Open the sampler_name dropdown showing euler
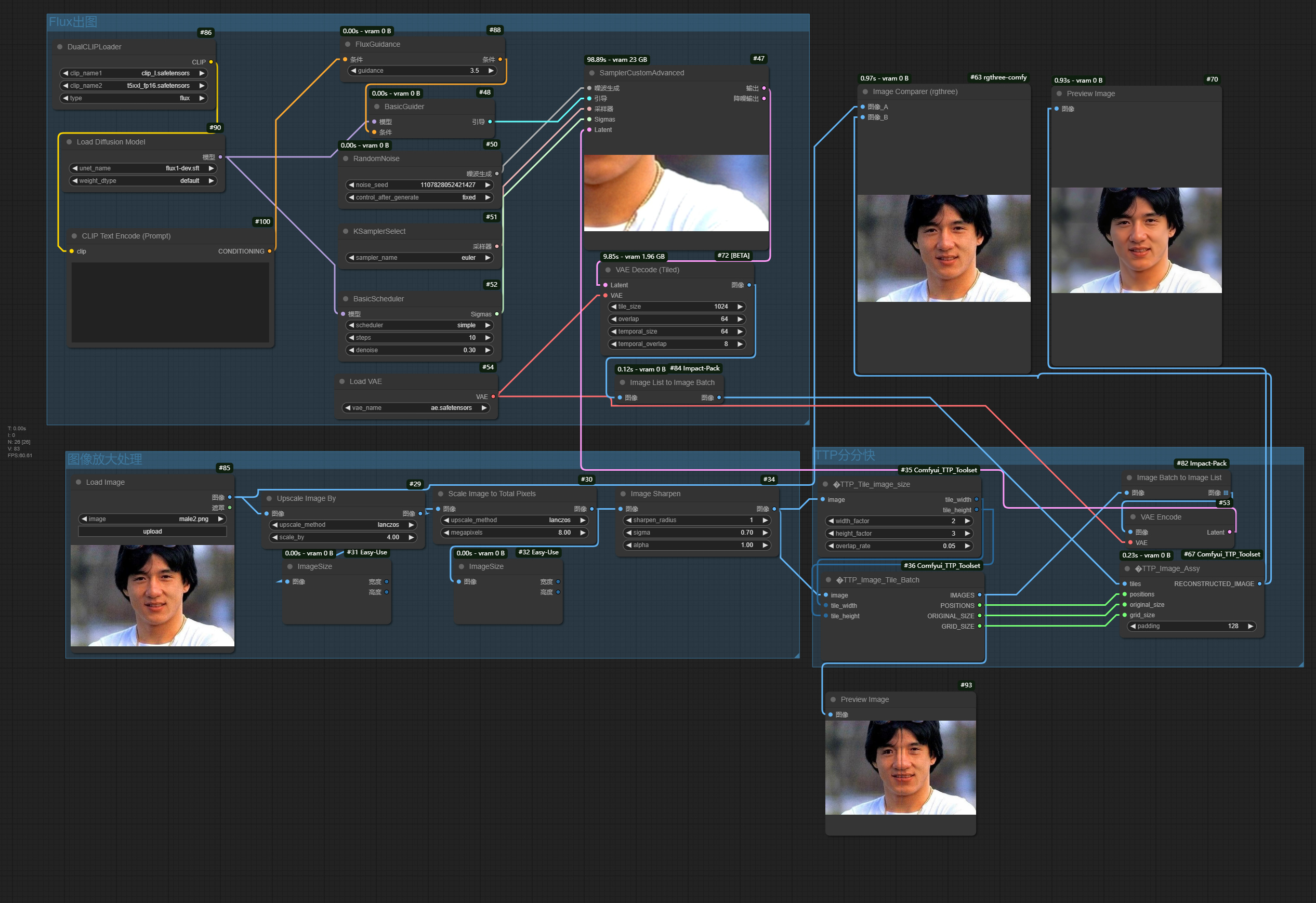1316x903 pixels. 419,257
